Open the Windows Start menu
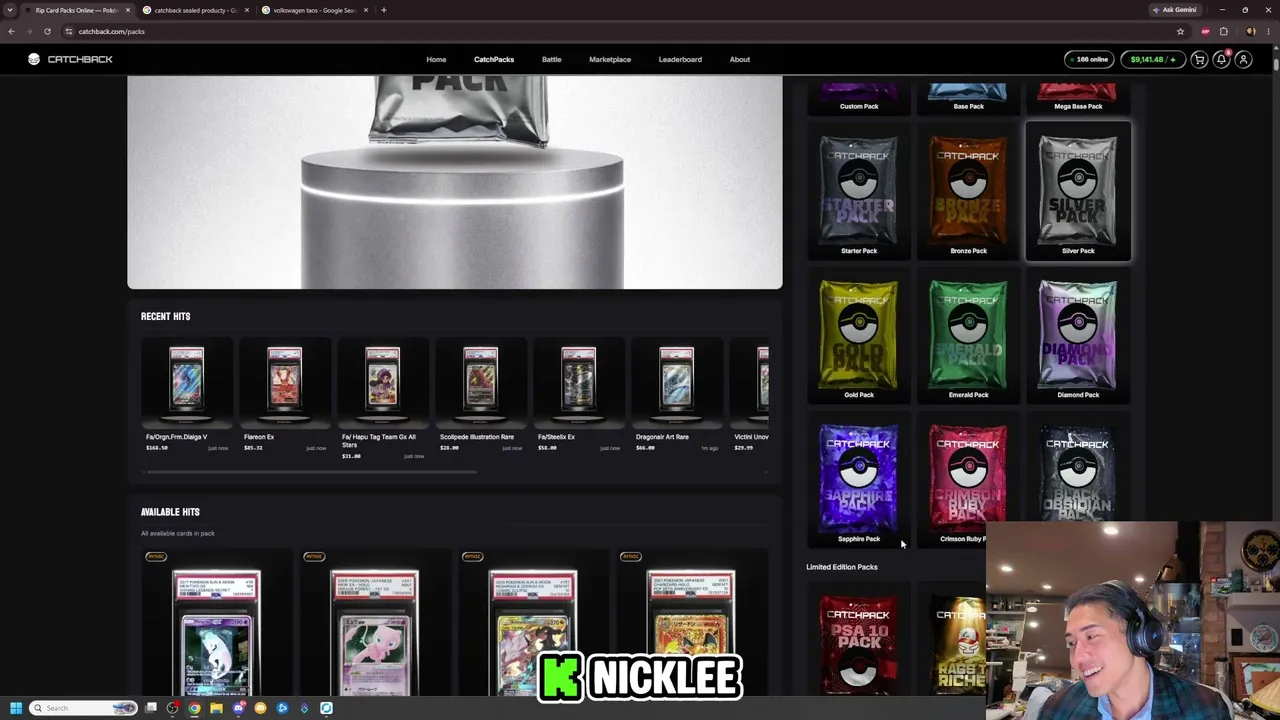This screenshot has width=1280, height=720. click(15, 708)
